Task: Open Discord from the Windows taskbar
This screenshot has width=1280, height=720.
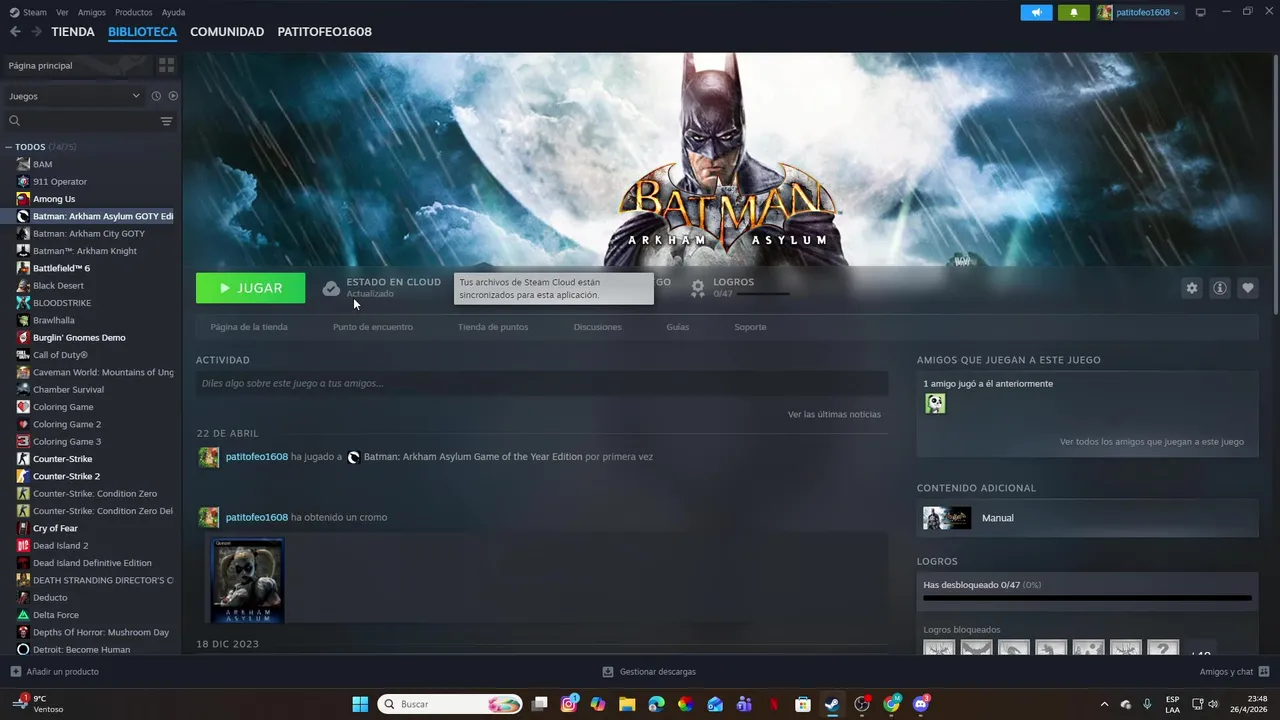Action: pos(921,704)
